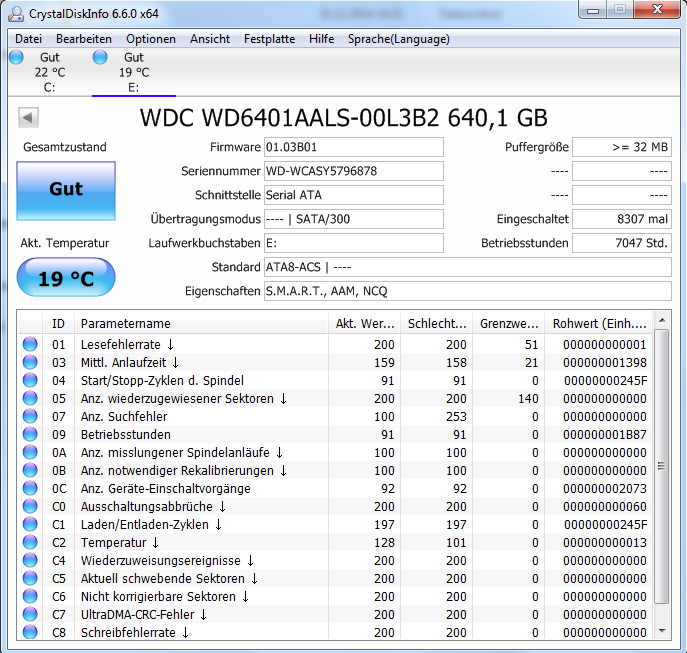Click status orb for wiederzugewiesener Sektoren row
Image resolution: width=687 pixels, height=653 pixels.
30,398
